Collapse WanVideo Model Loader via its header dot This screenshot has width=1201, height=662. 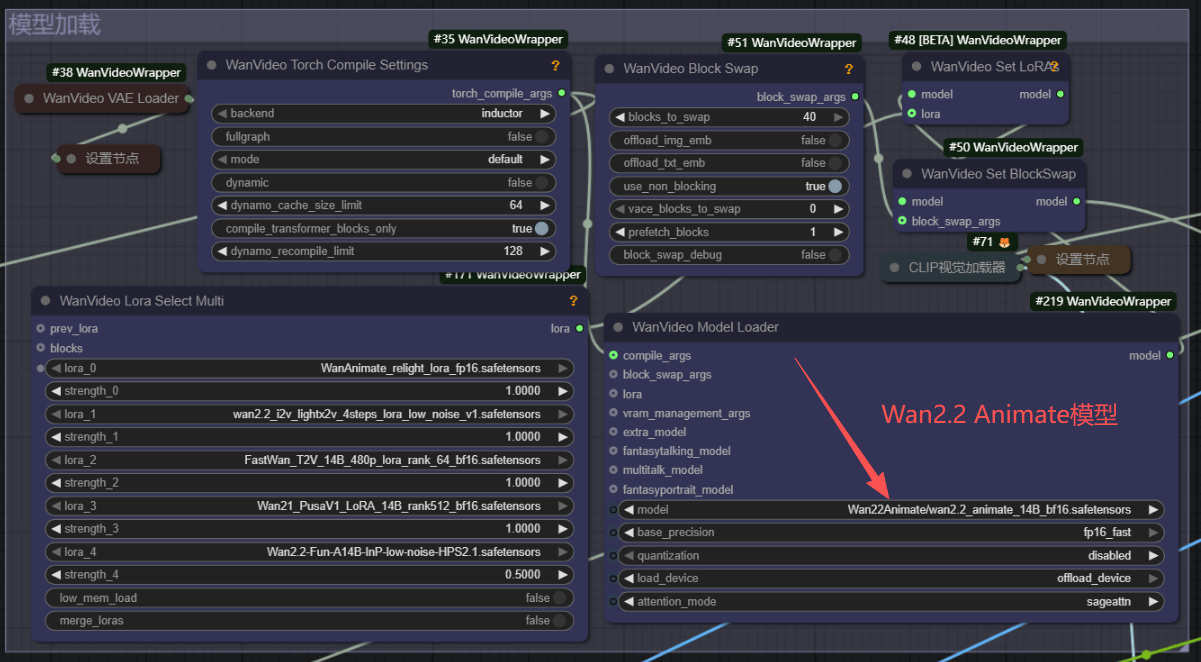619,327
